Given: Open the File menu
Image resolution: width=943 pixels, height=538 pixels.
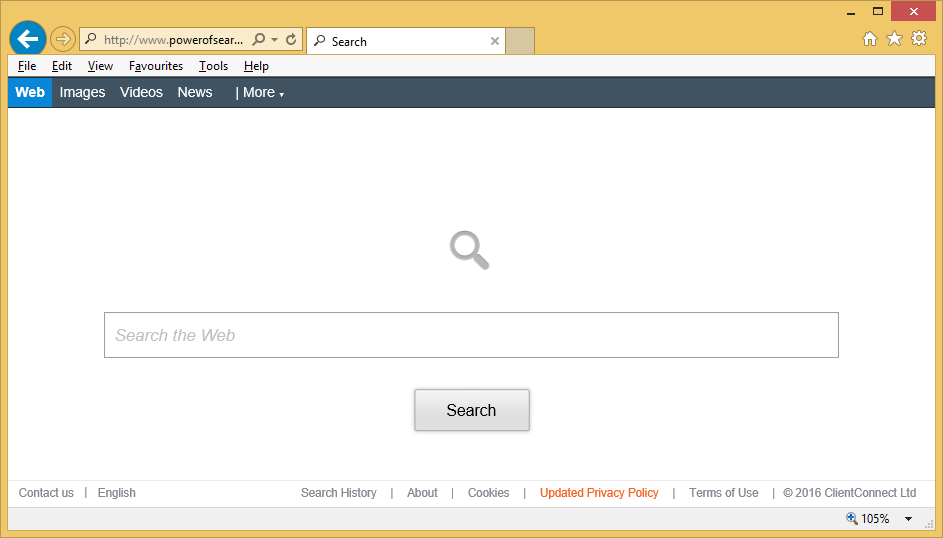Looking at the screenshot, I should 27,66.
